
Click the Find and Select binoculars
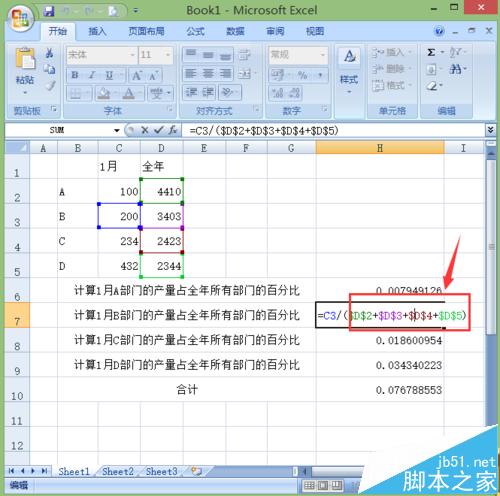[455, 69]
